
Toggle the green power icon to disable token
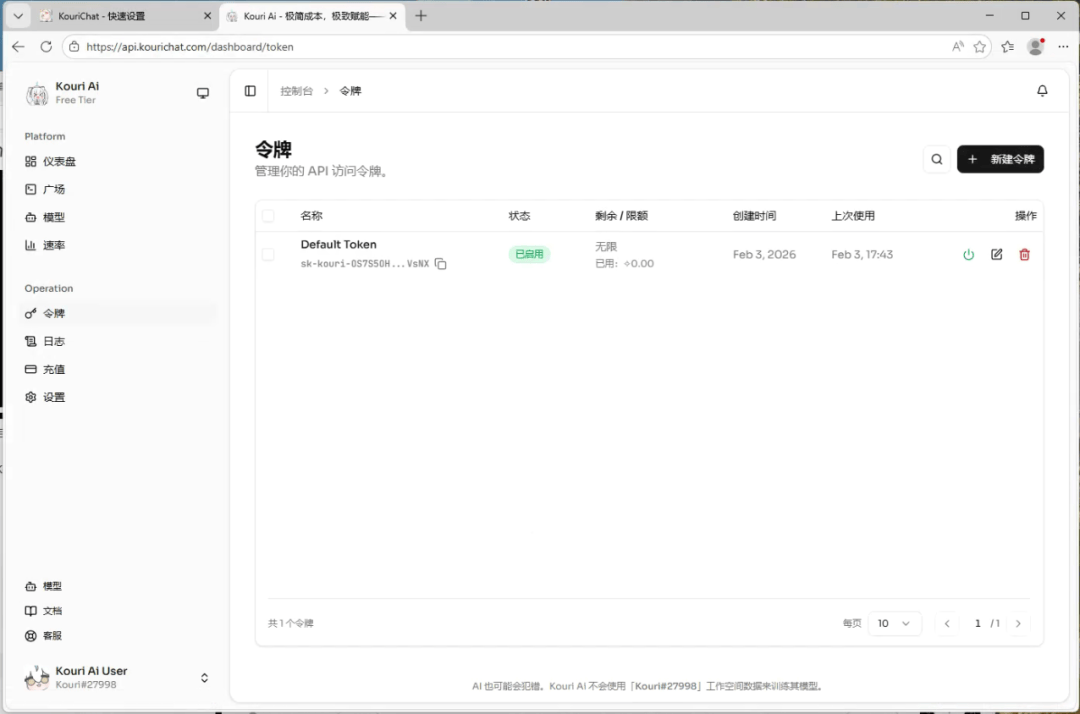tap(968, 255)
